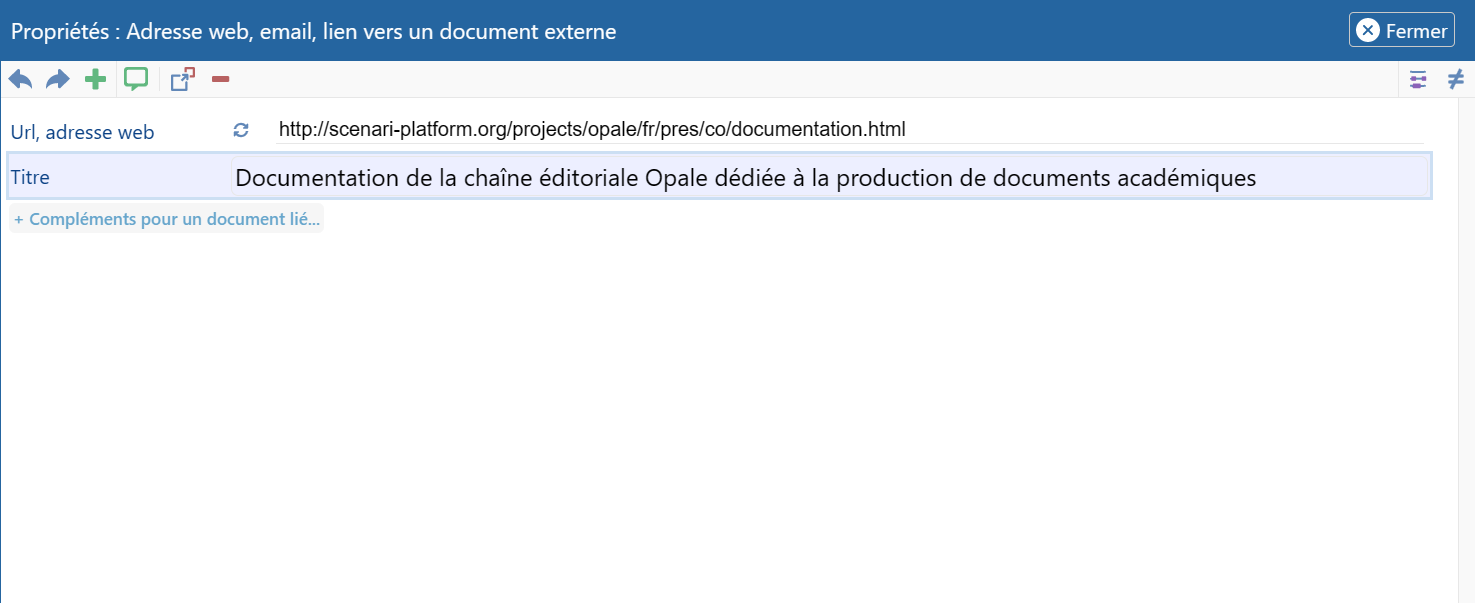This screenshot has height=603, width=1475.
Task: Click into the Titre text field
Action: pos(830,178)
